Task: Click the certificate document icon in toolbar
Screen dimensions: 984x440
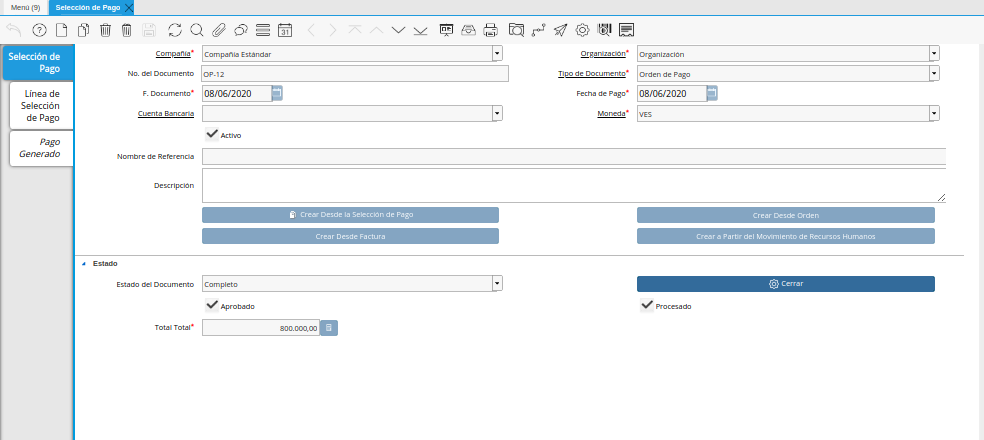Action: (626, 30)
